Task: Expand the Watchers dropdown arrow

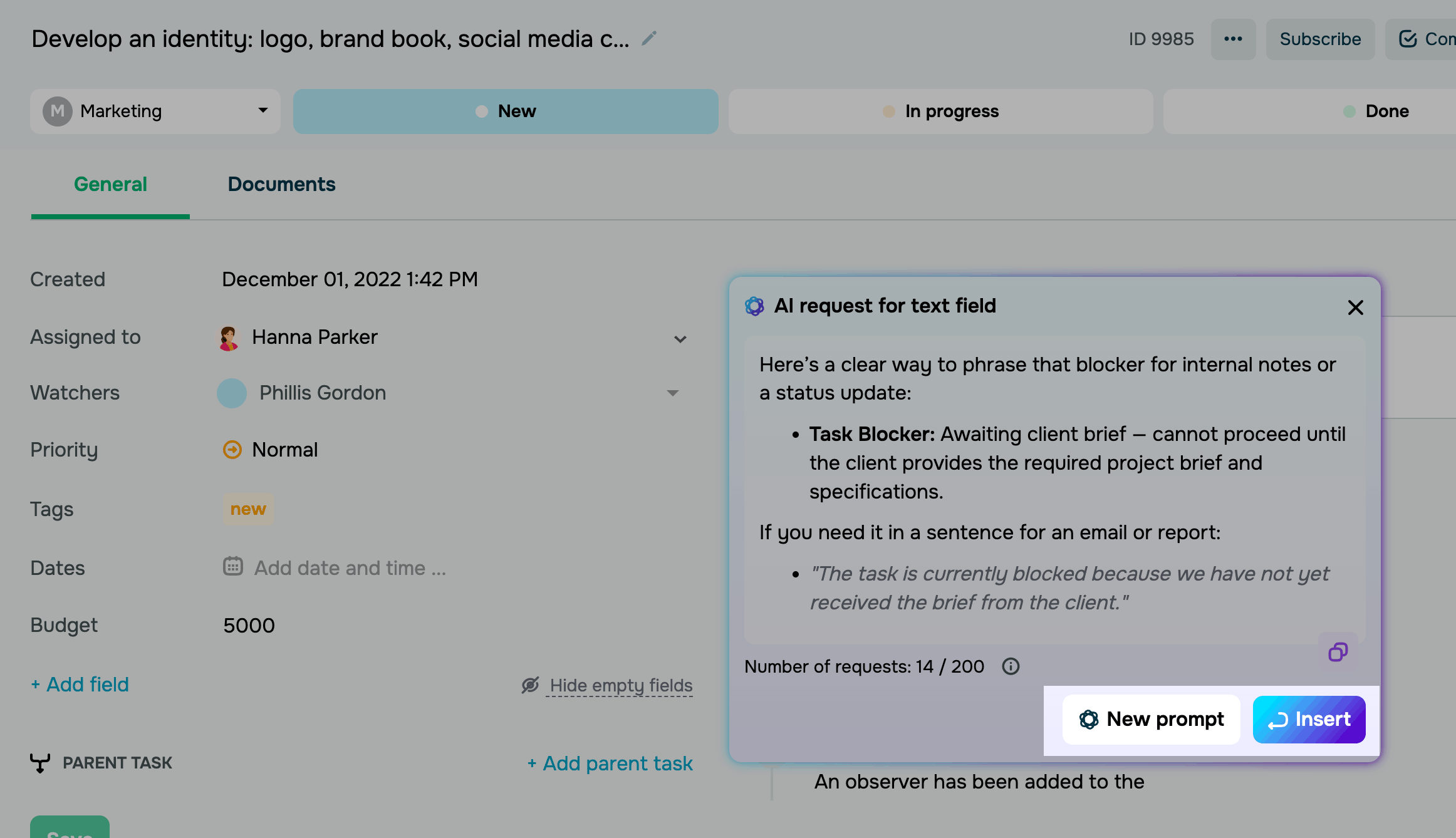Action: tap(672, 393)
